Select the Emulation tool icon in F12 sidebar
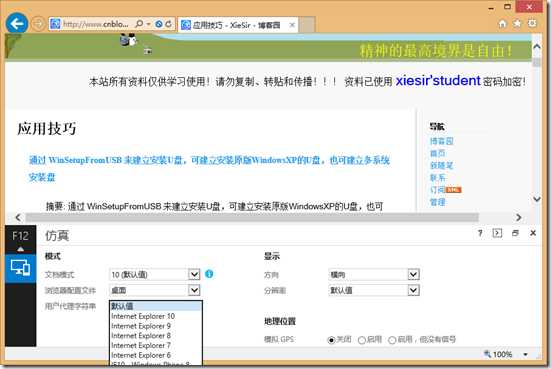Viewport: 551px width, 369px height. (20, 268)
